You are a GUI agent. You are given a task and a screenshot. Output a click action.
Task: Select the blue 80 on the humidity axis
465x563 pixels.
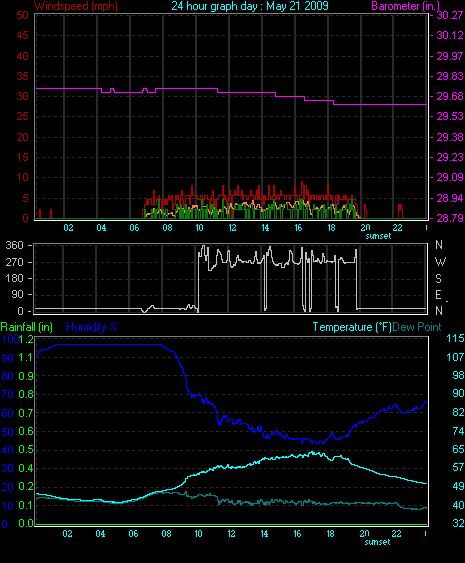(x=8, y=376)
